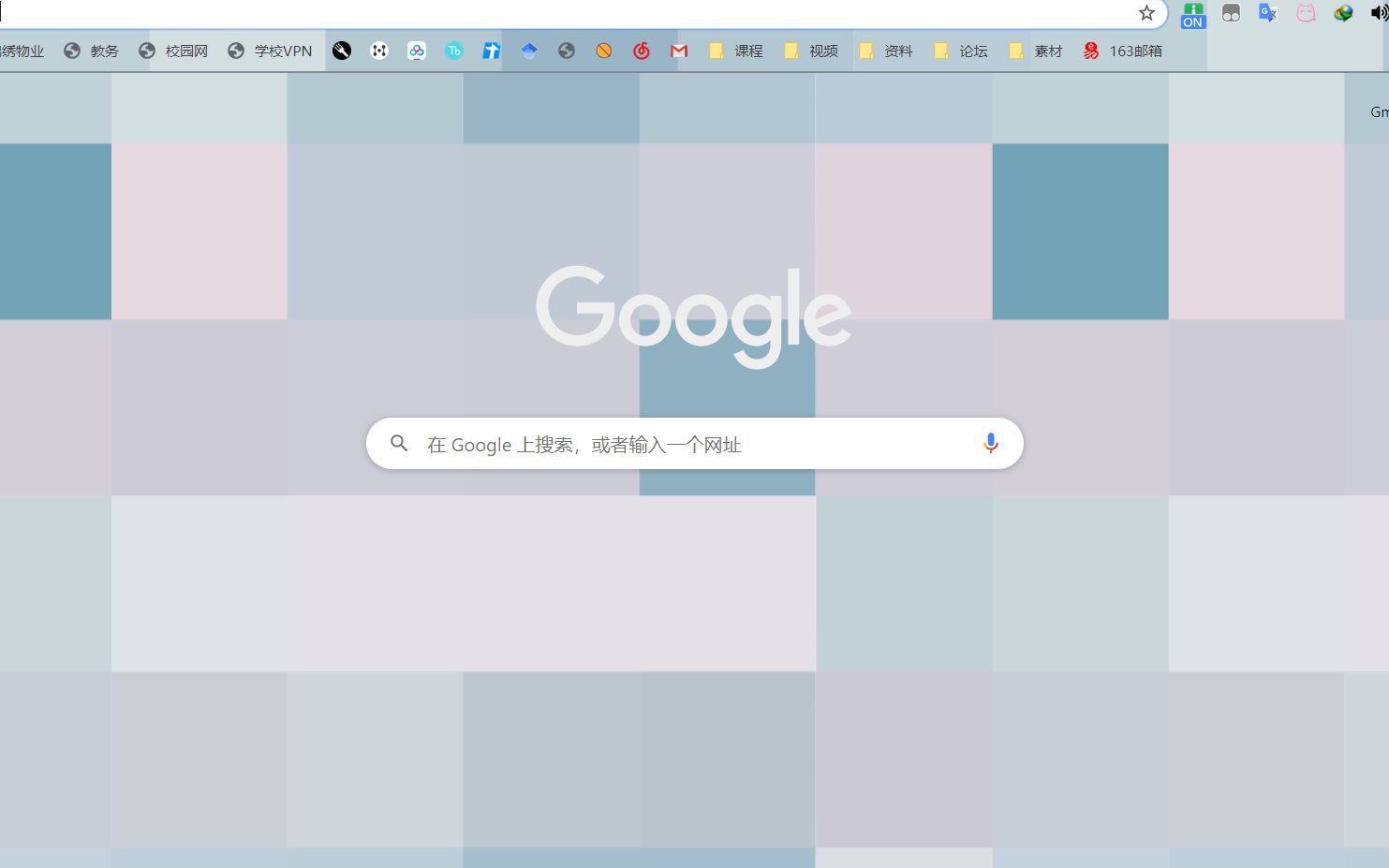Click the speaker icon to mute
Viewport: 1389px width, 868px height.
point(1378,13)
